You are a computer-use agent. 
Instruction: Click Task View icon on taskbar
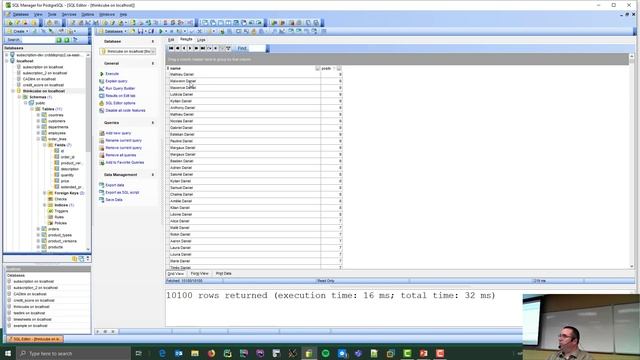tap(138, 353)
